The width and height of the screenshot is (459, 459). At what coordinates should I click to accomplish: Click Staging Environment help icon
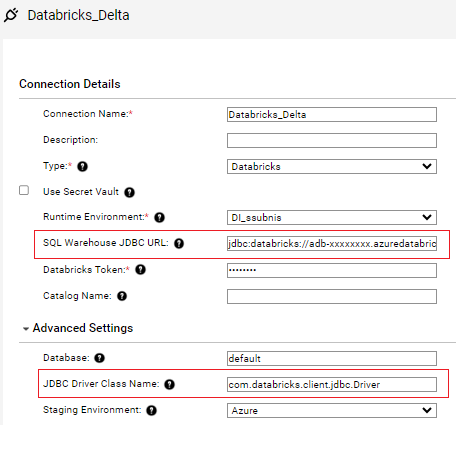pyautogui.click(x=152, y=410)
